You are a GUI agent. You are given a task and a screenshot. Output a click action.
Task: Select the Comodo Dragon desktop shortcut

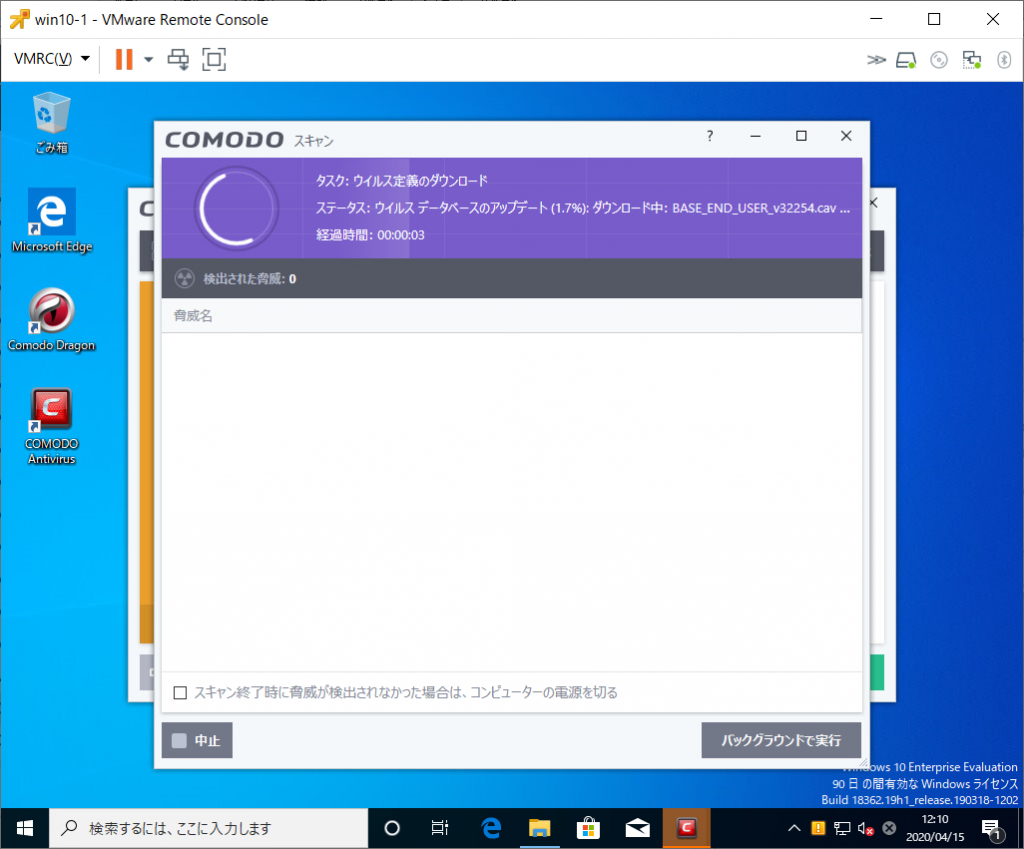click(52, 320)
